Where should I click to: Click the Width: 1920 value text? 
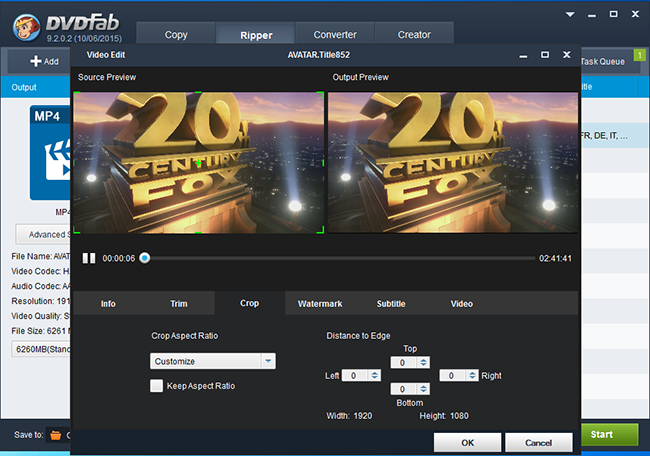[349, 416]
